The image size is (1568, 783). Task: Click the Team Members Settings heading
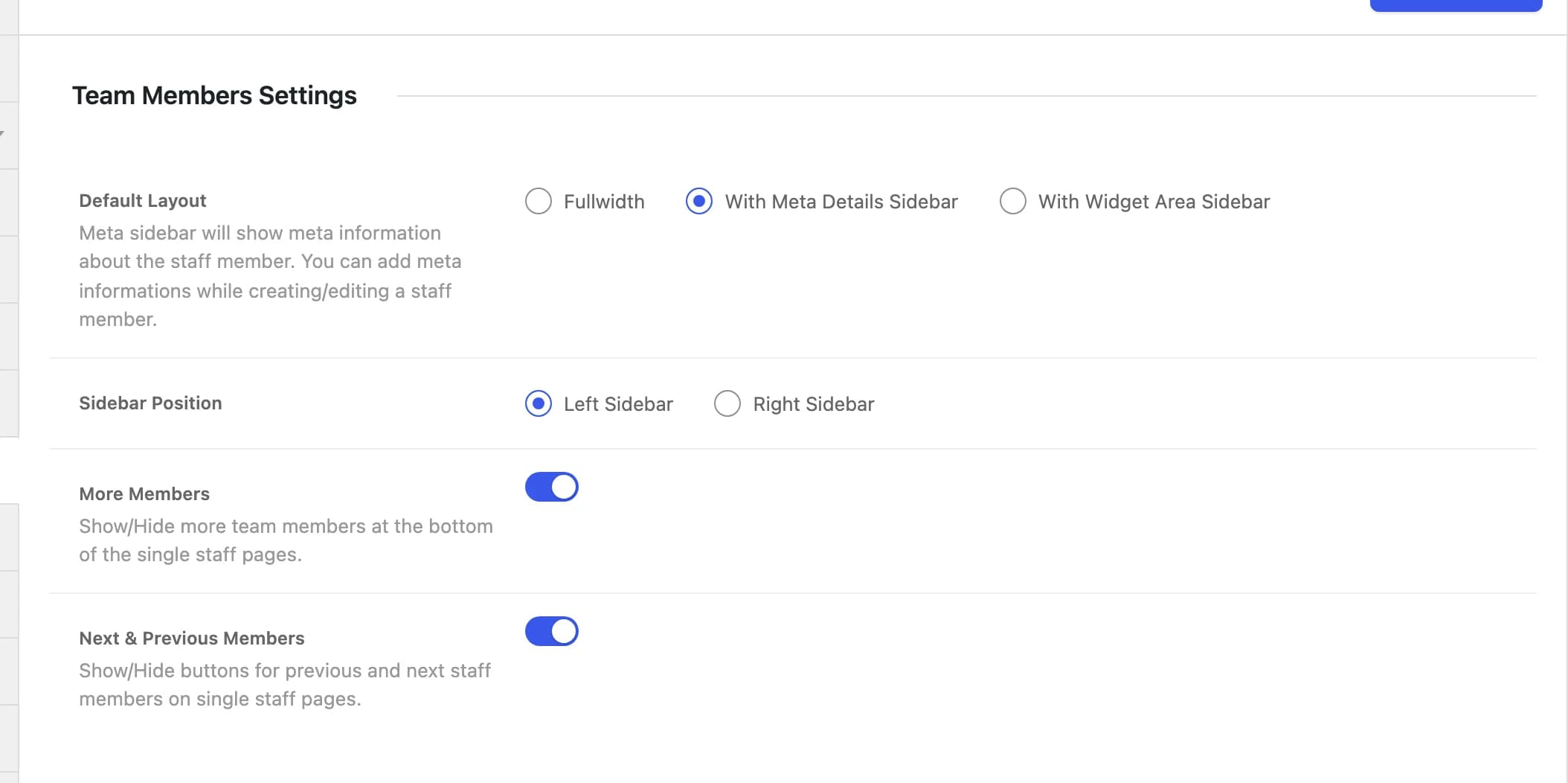pyautogui.click(x=214, y=95)
